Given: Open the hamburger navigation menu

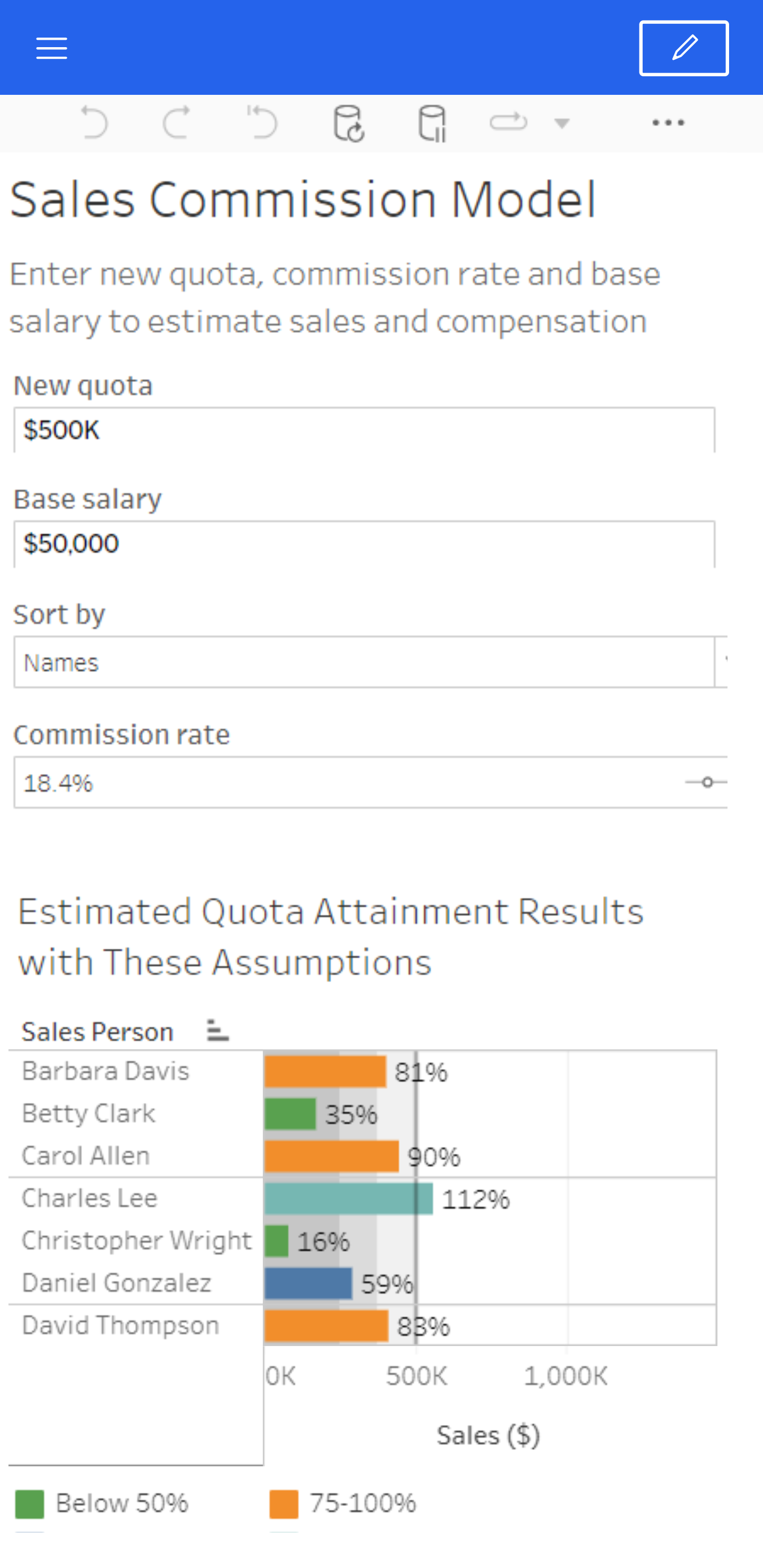Looking at the screenshot, I should (52, 48).
